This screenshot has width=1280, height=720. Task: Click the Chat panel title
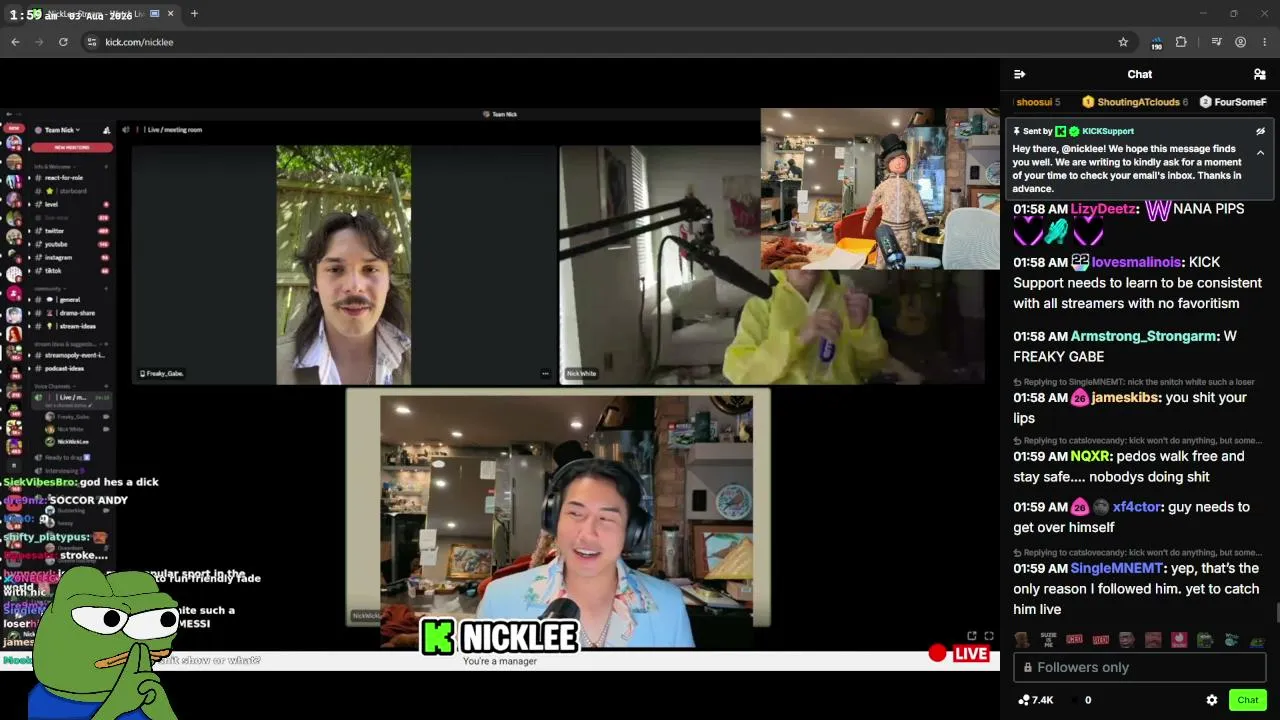pyautogui.click(x=1140, y=74)
